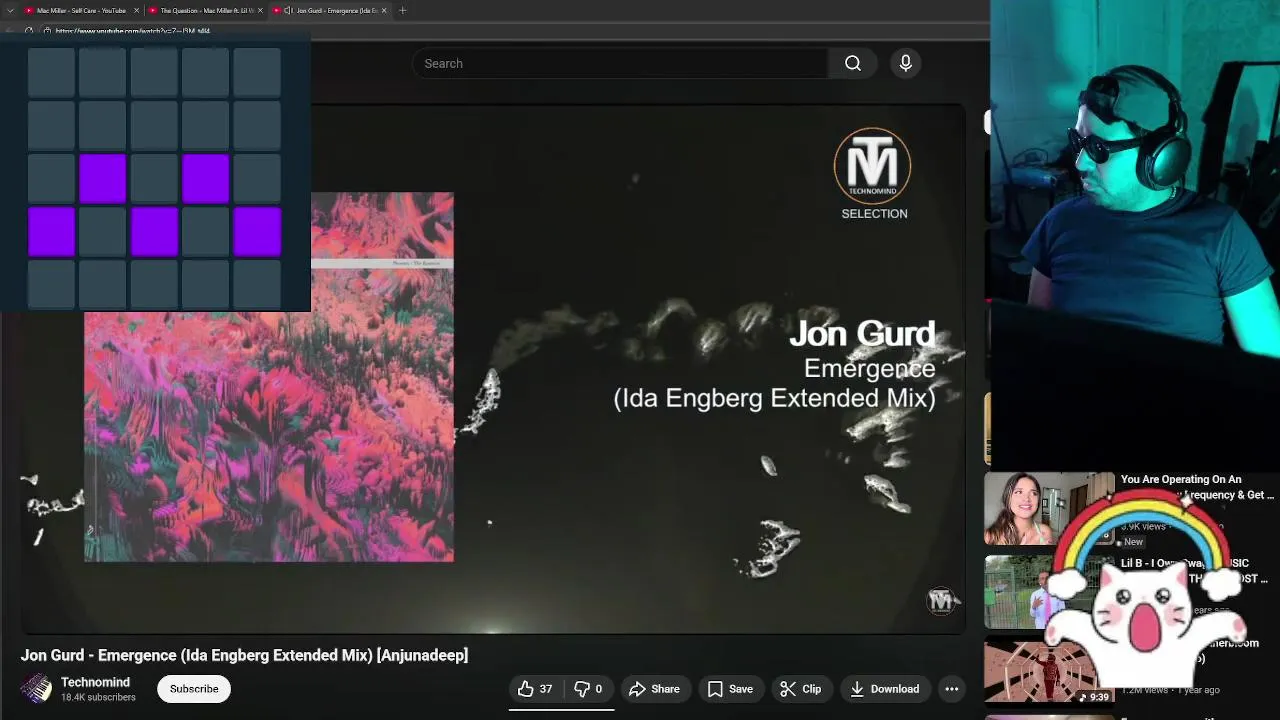The width and height of the screenshot is (1280, 720).
Task: Mute the audio icon on Jon Gurd tab
Action: [x=287, y=10]
